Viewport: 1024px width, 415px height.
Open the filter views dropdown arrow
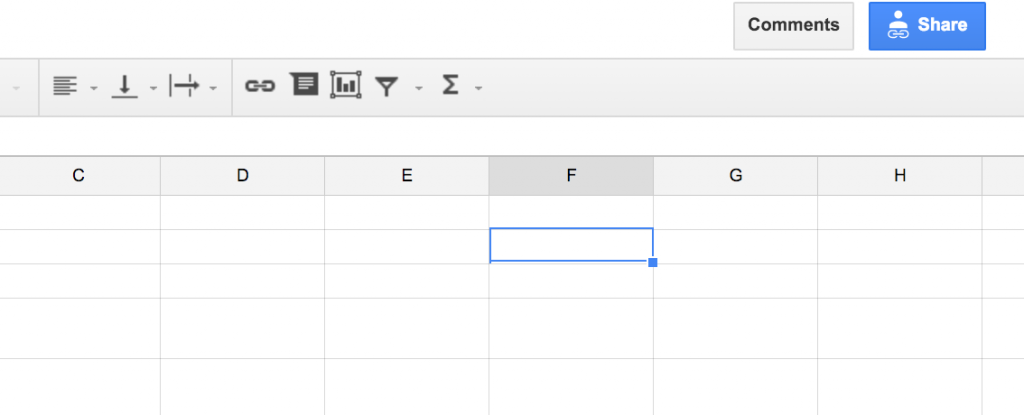[x=419, y=88]
